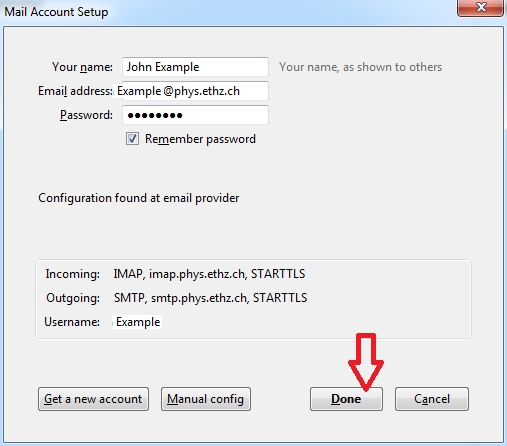This screenshot has height=446, width=507.
Task: Click the red arrow pointing at Done
Action: [366, 362]
